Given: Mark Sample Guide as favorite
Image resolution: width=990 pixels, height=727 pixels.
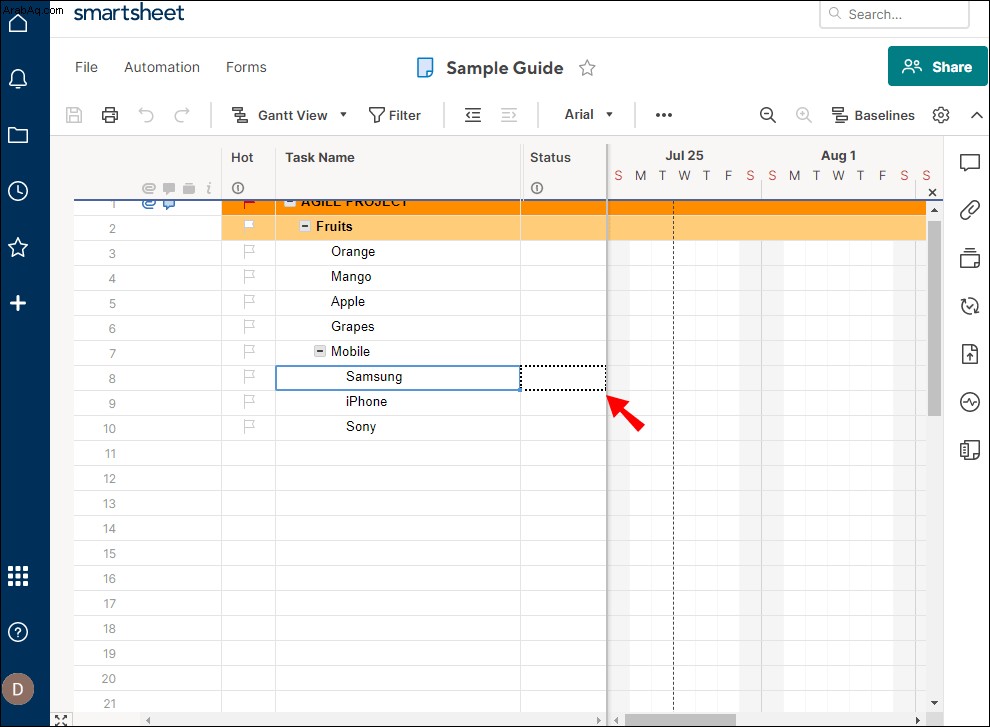Looking at the screenshot, I should click(x=587, y=68).
